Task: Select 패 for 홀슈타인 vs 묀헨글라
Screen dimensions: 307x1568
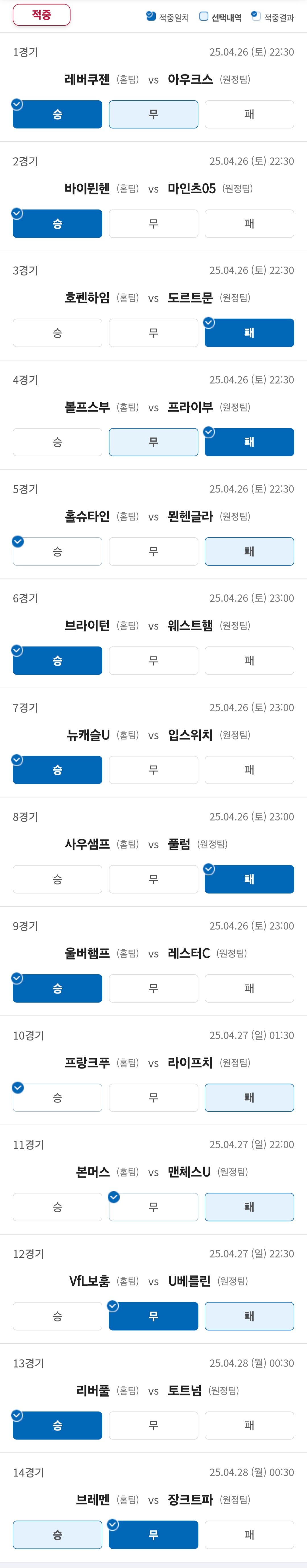Action: pos(249,552)
